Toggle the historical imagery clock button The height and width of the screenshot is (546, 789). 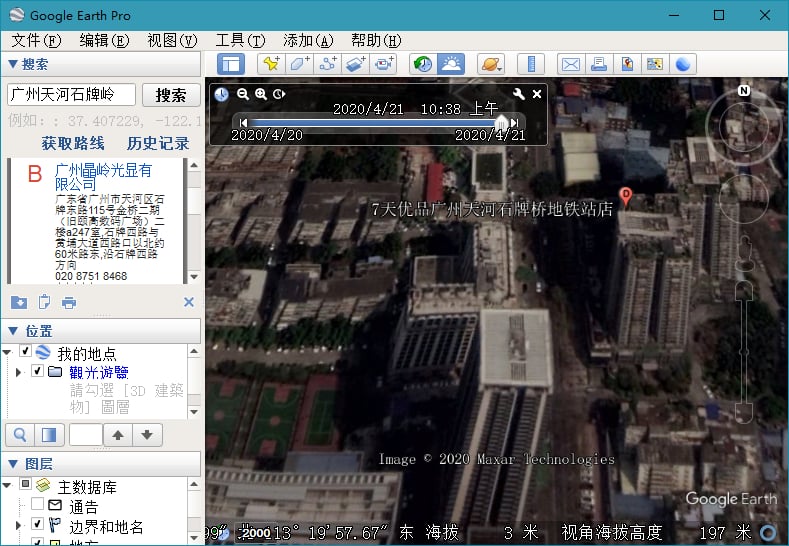click(423, 64)
